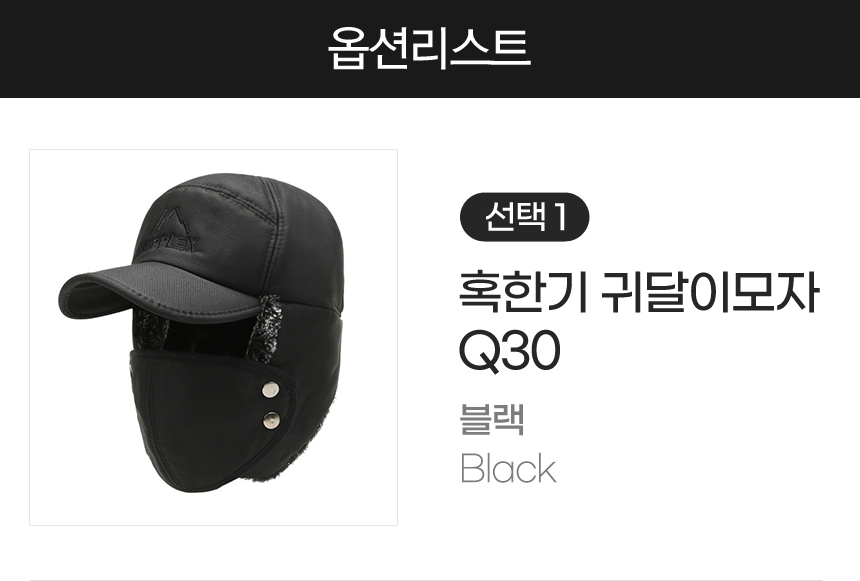Select the 블랙 color label
This screenshot has height=581, width=860.
(x=492, y=419)
